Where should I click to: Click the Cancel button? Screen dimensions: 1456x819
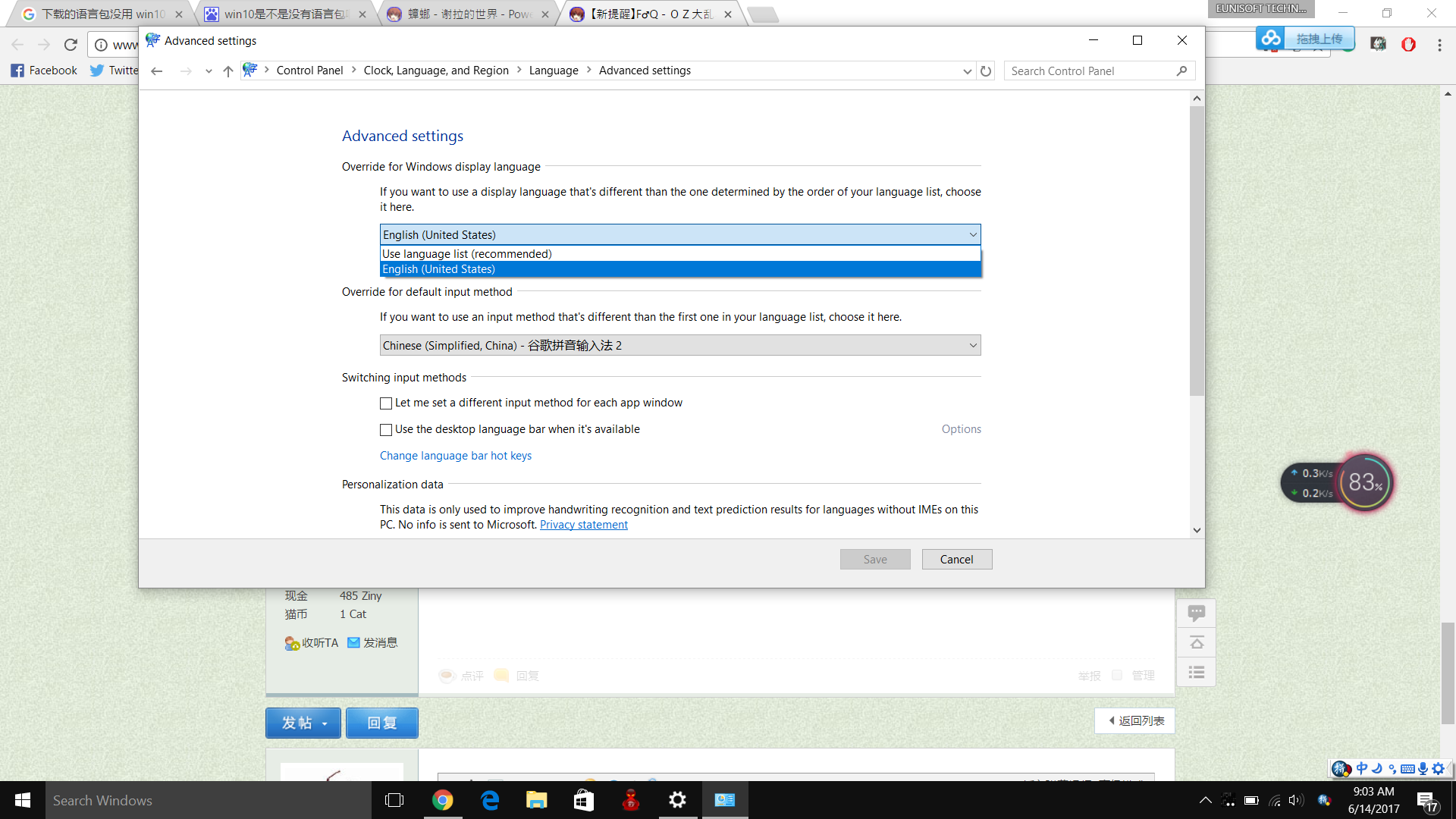[957, 560]
